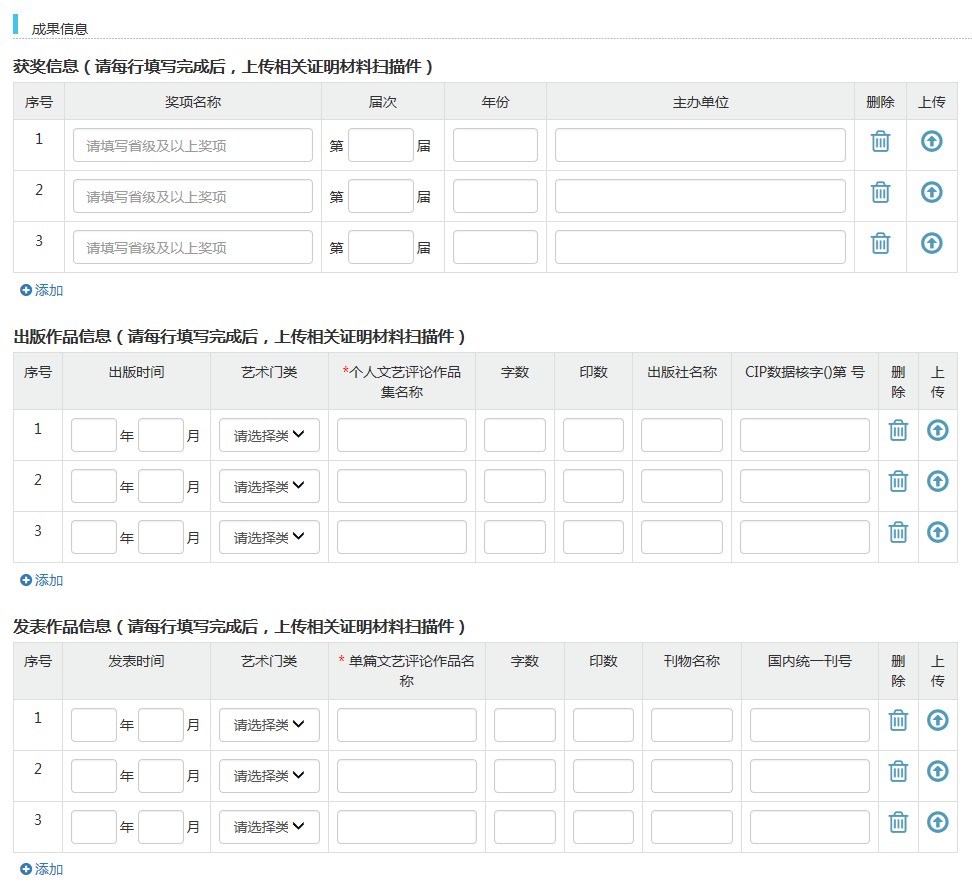The height and width of the screenshot is (889, 972).
Task: Upload proof for award row 2
Action: pos(931,192)
